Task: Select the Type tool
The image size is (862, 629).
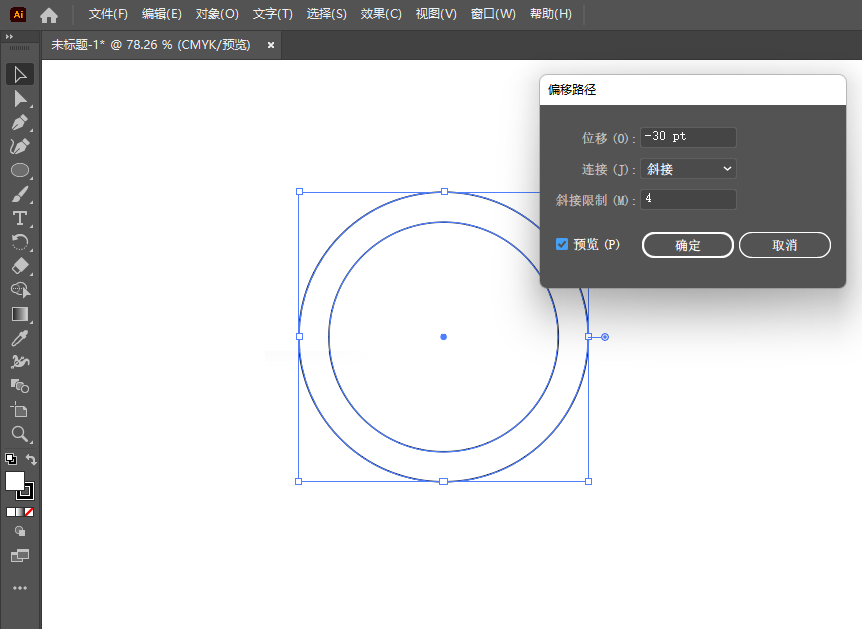Action: pyautogui.click(x=20, y=218)
